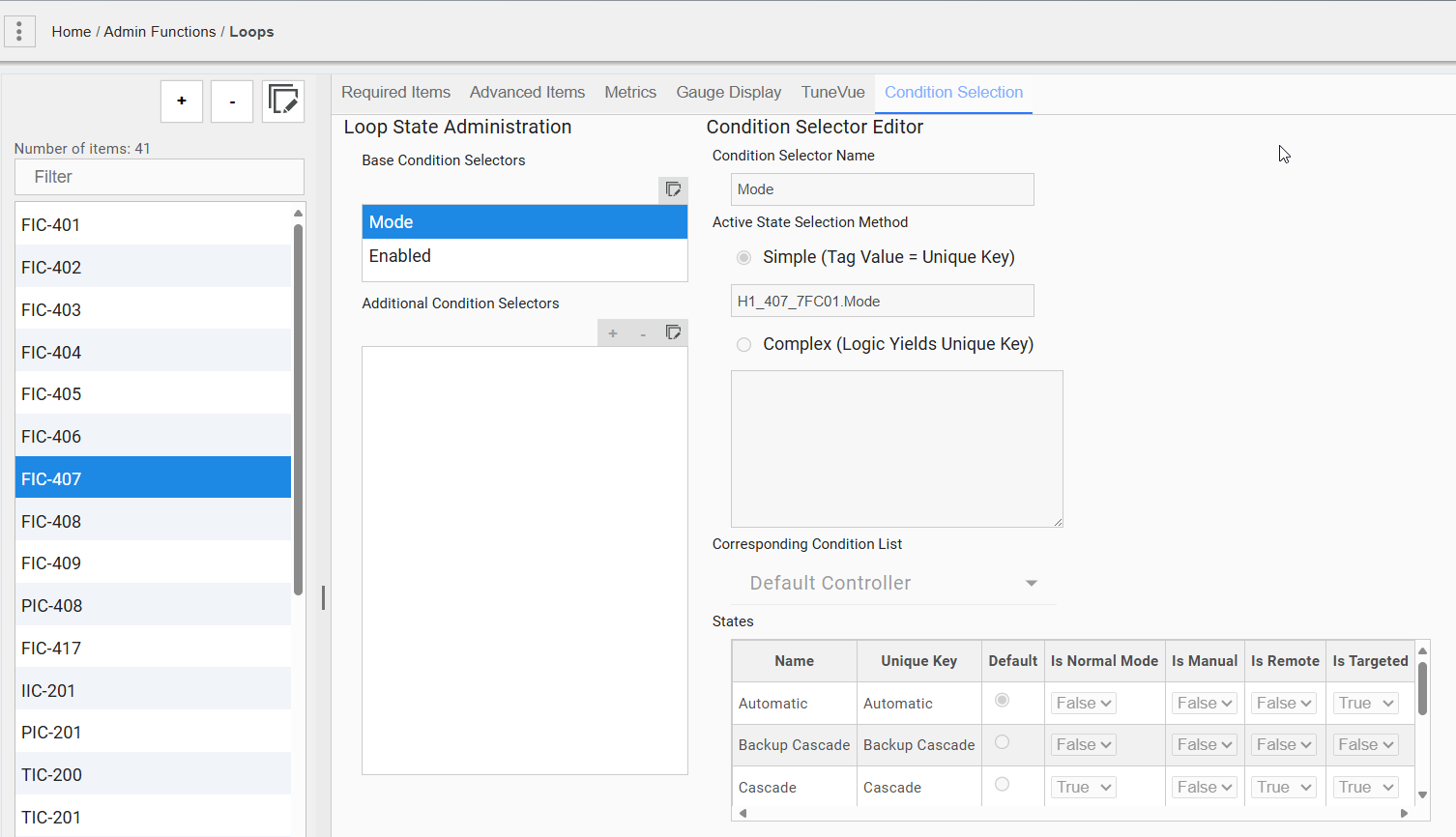The width and height of the screenshot is (1456, 837).
Task: Click the Complex logic text area
Action: [x=897, y=448]
